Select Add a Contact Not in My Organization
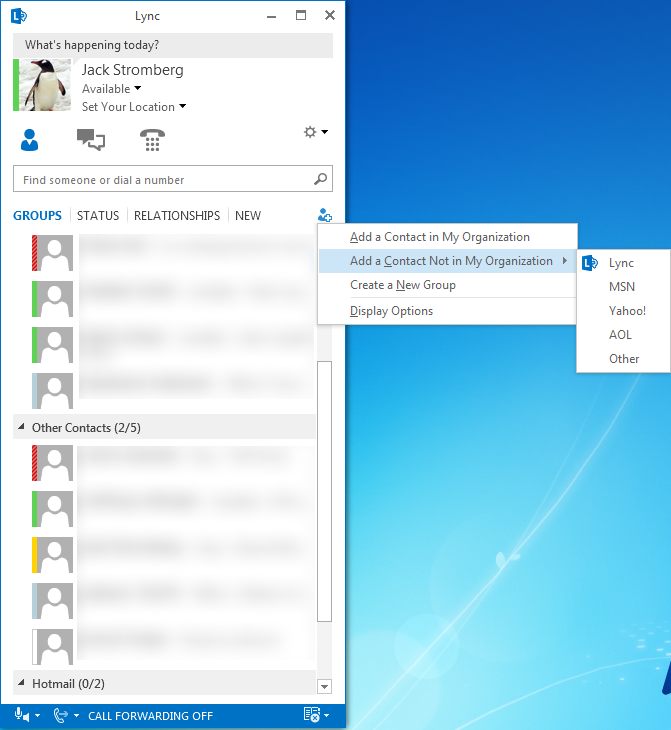The height and width of the screenshot is (730, 671). 447,261
